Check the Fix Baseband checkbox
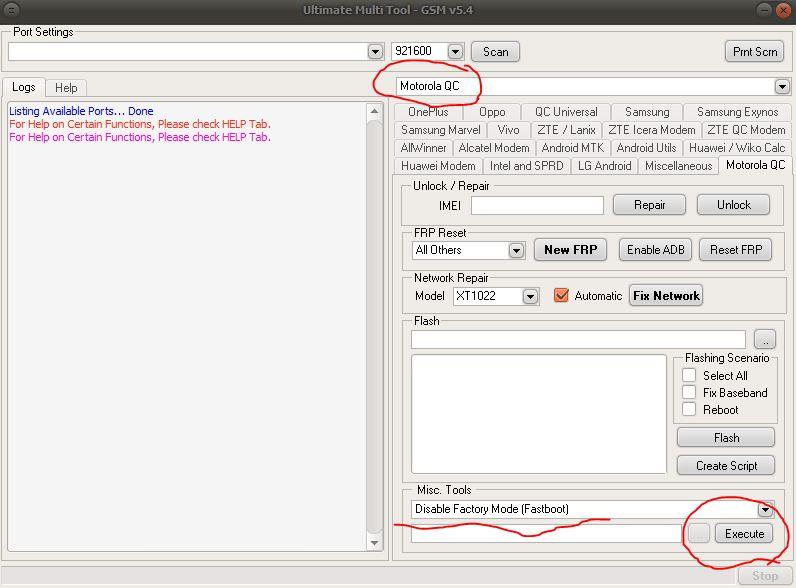 coord(689,393)
